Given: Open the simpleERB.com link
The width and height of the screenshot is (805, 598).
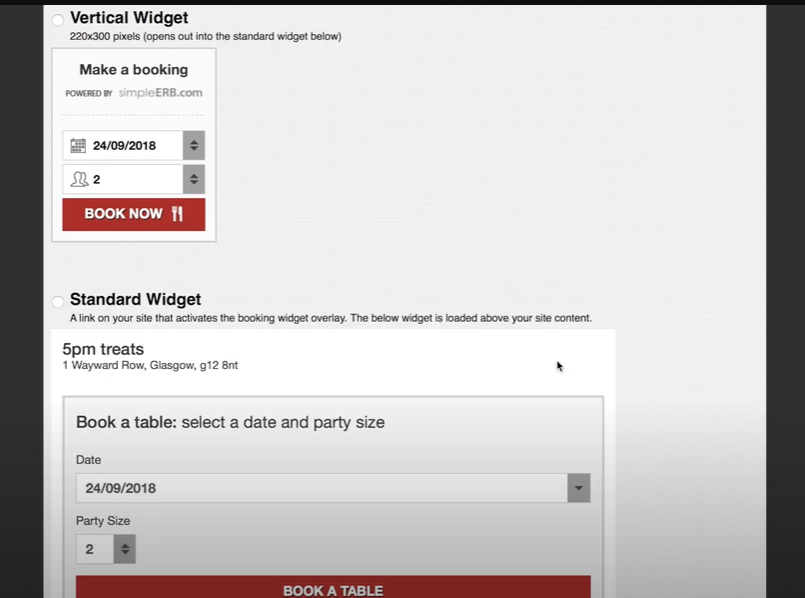Looking at the screenshot, I should click(158, 93).
